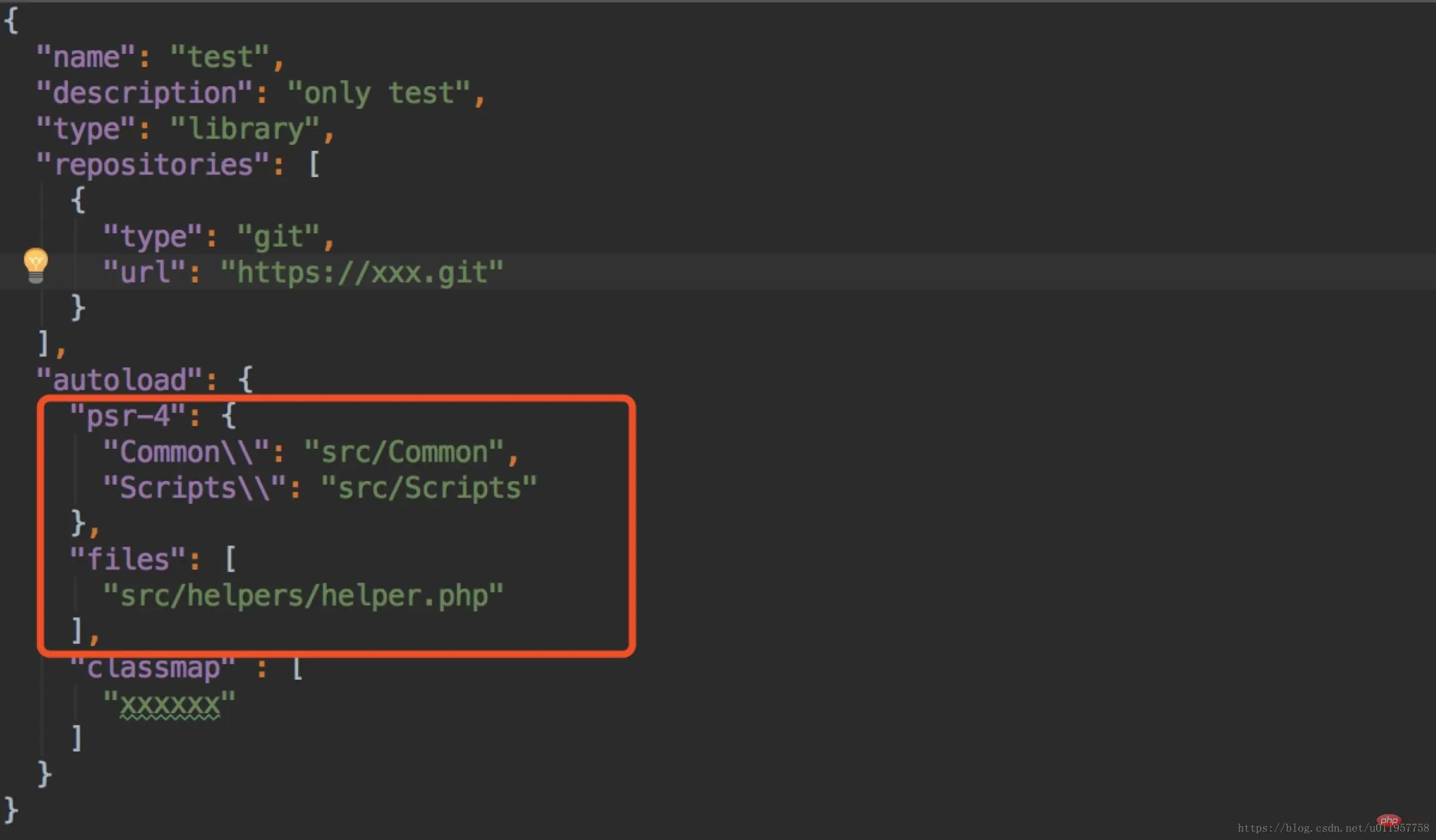The width and height of the screenshot is (1436, 840).
Task: Click the "git" type value
Action: pos(279,236)
